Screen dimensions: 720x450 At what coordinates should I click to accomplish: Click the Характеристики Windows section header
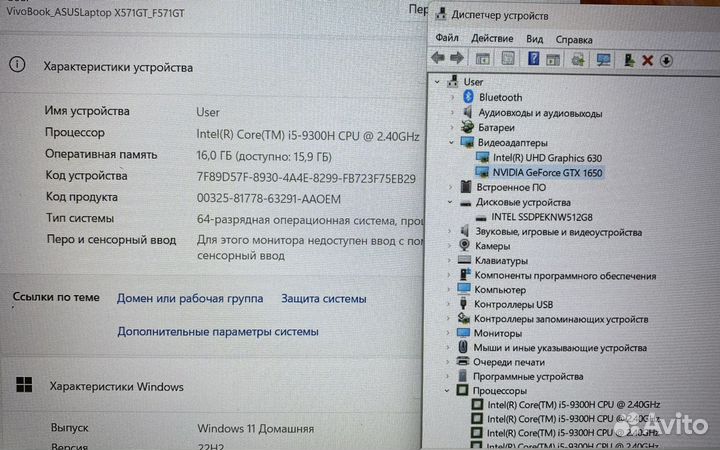[x=117, y=387]
